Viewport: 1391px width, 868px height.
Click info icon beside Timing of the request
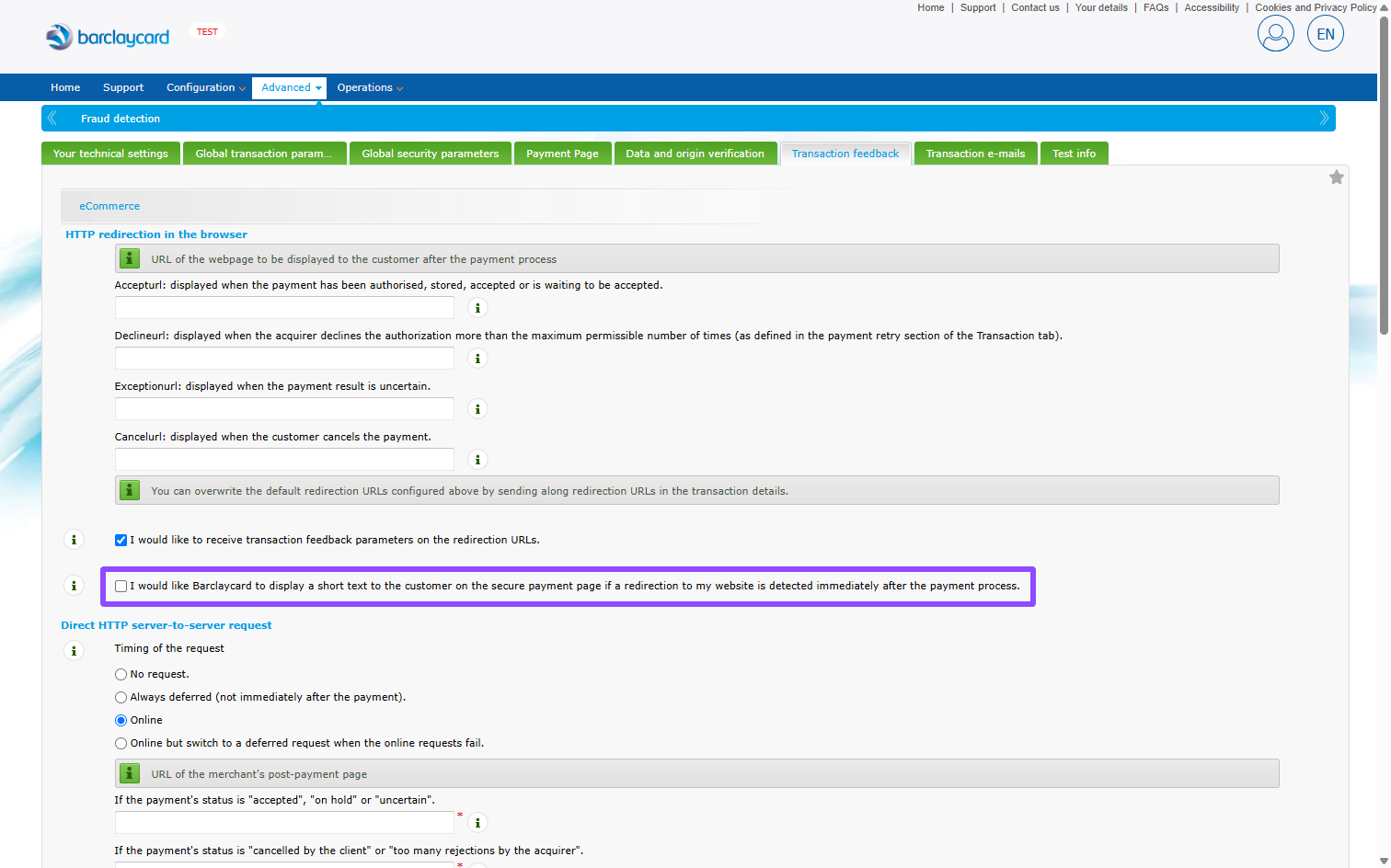(74, 651)
